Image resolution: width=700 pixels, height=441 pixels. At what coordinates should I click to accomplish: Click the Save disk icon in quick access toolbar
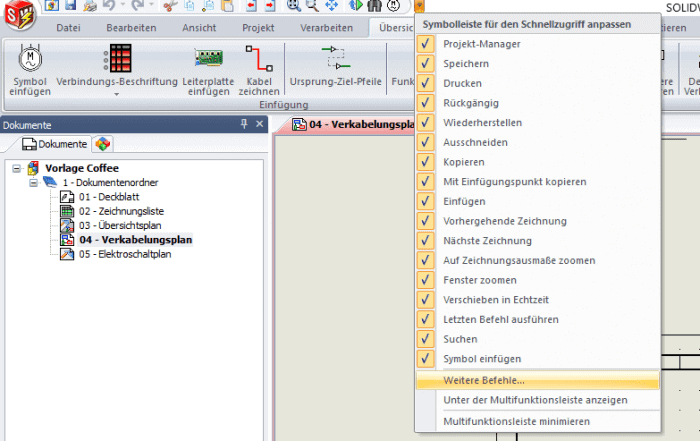coord(71,5)
